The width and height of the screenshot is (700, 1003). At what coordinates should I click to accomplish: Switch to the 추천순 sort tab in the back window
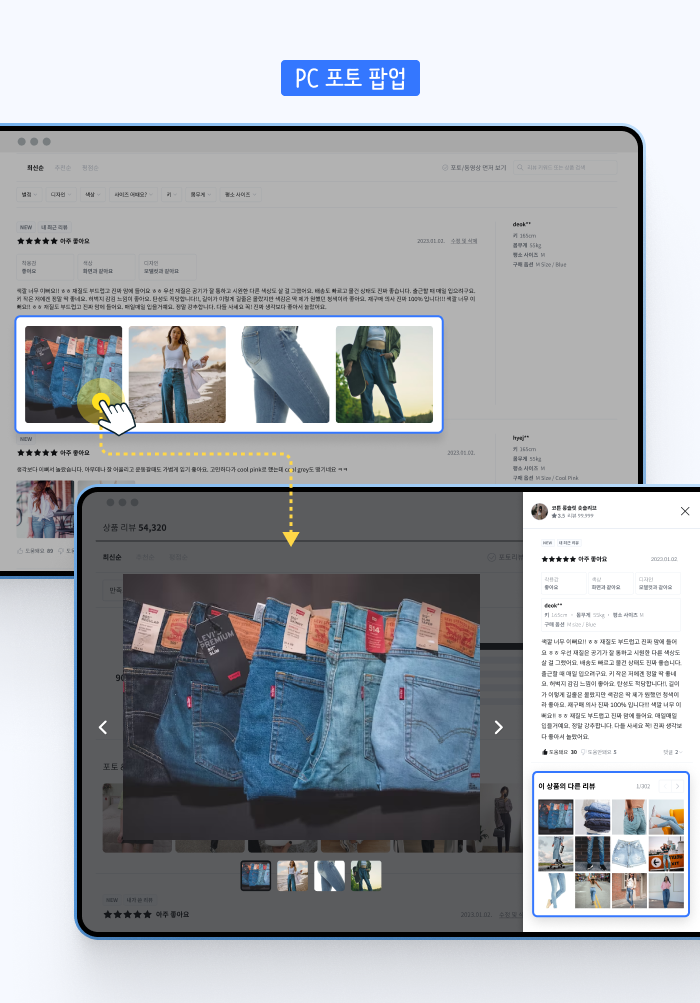63,168
